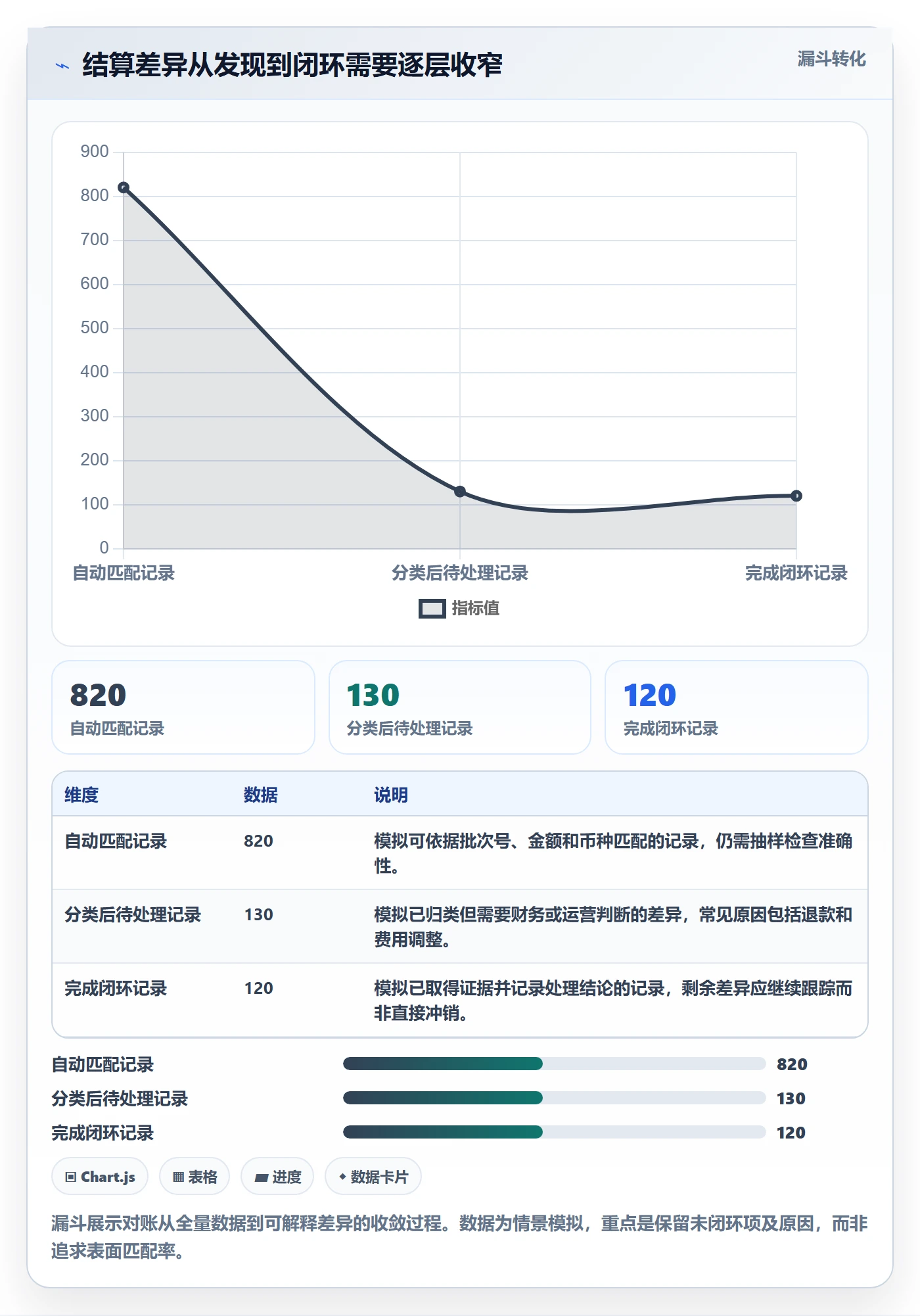The height and width of the screenshot is (1316, 920).
Task: Click the 表格 tag chip
Action: point(195,1177)
